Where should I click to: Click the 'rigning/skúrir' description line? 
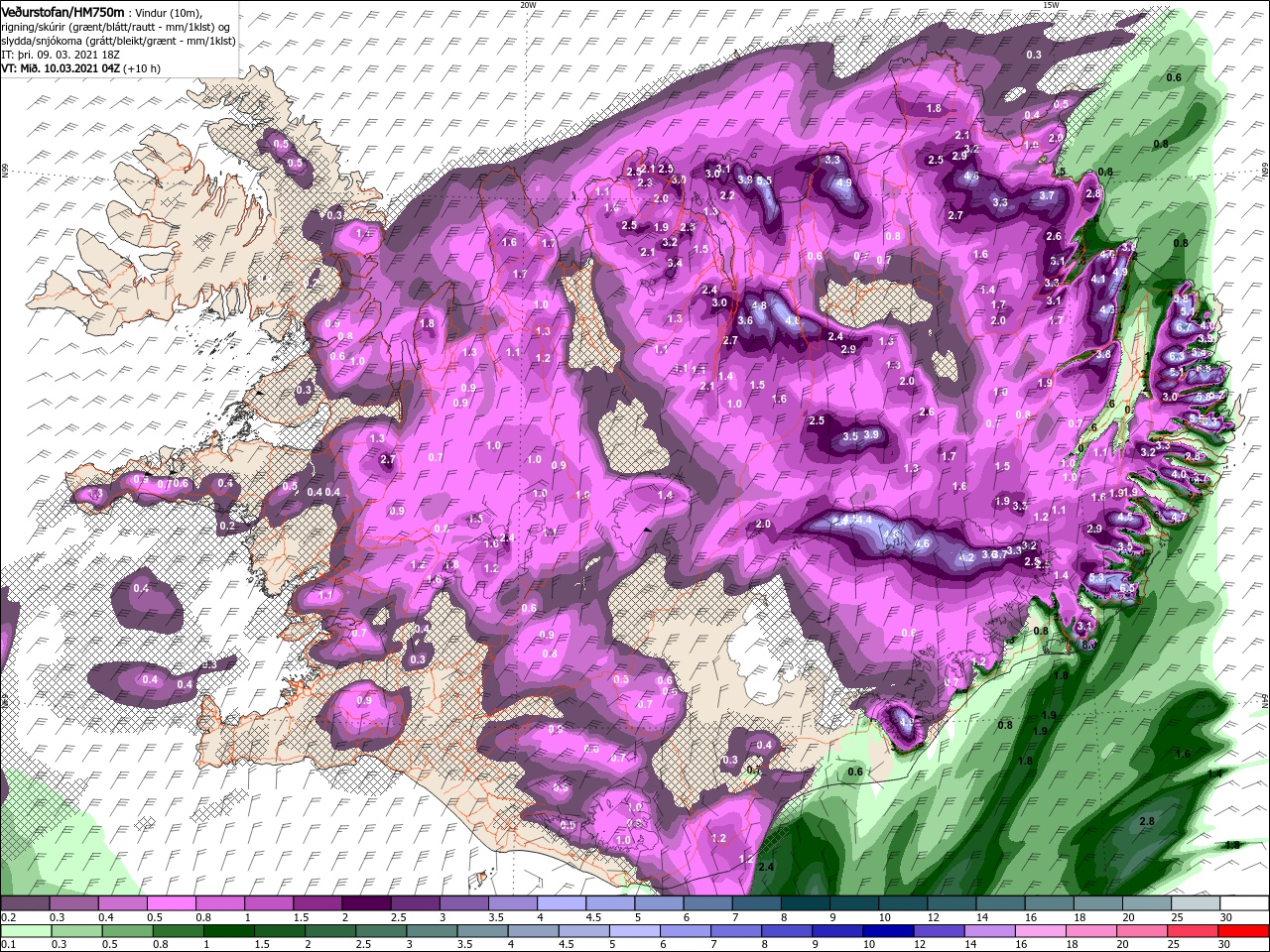click(116, 26)
